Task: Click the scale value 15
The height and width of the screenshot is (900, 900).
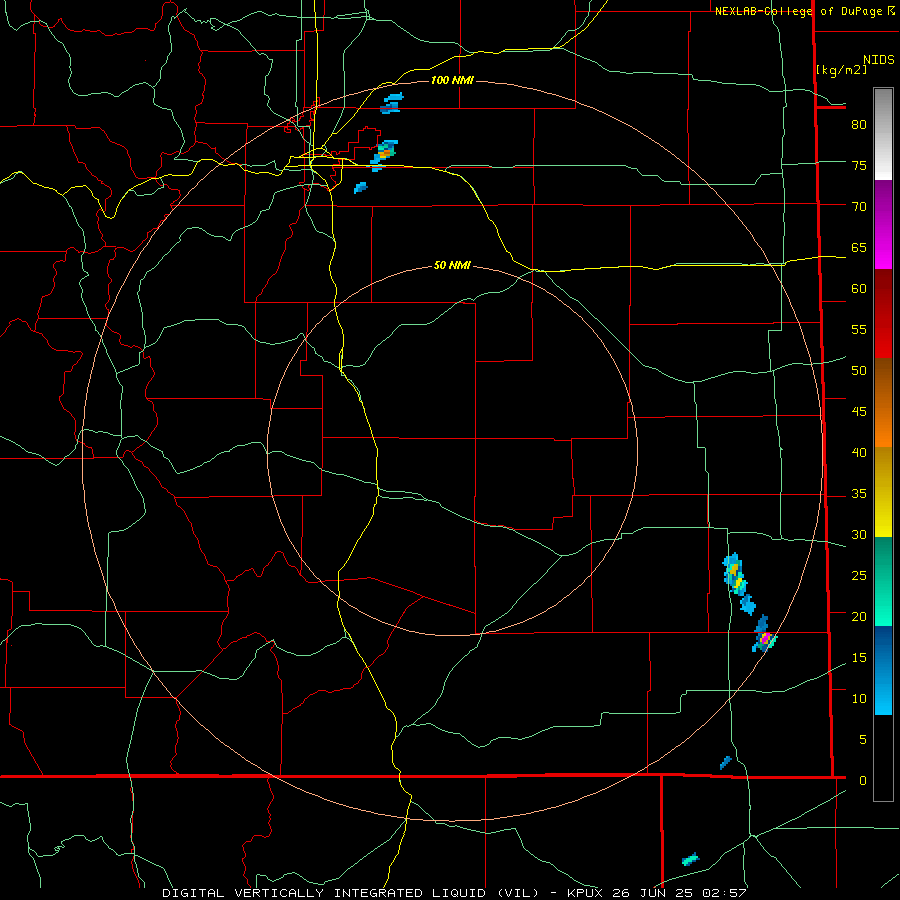Action: point(859,658)
